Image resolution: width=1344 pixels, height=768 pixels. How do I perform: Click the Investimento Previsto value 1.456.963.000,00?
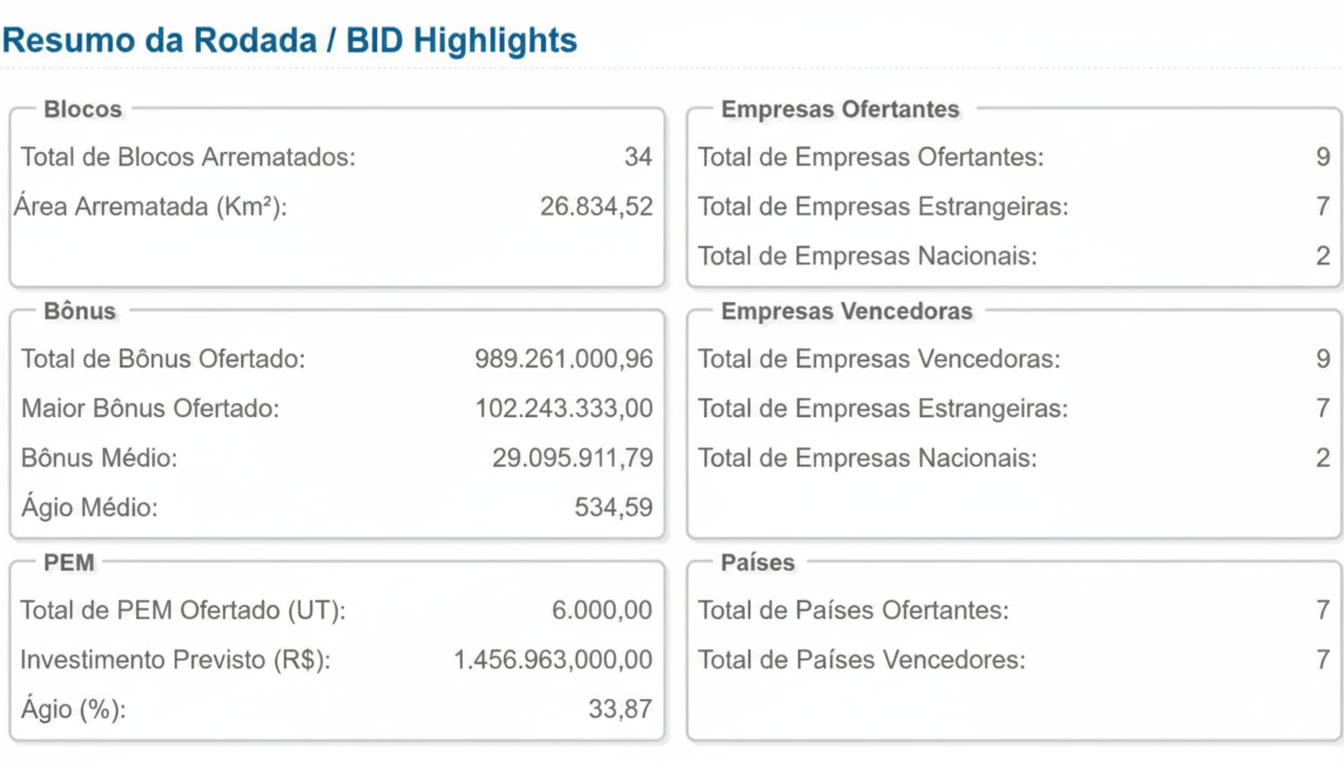coord(553,660)
